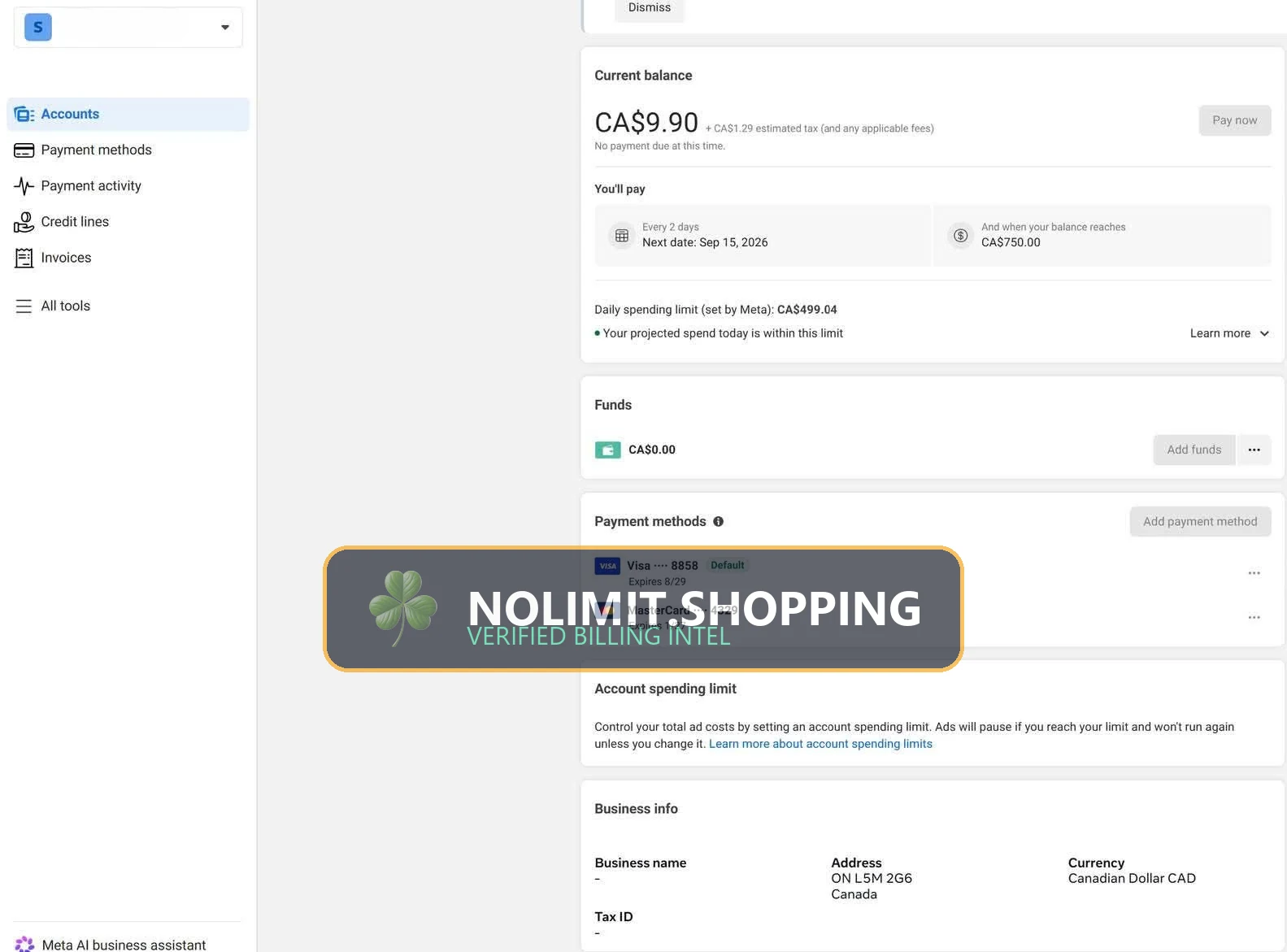Click Add payment method button
Screen dimensions: 1287x952
(1200, 522)
